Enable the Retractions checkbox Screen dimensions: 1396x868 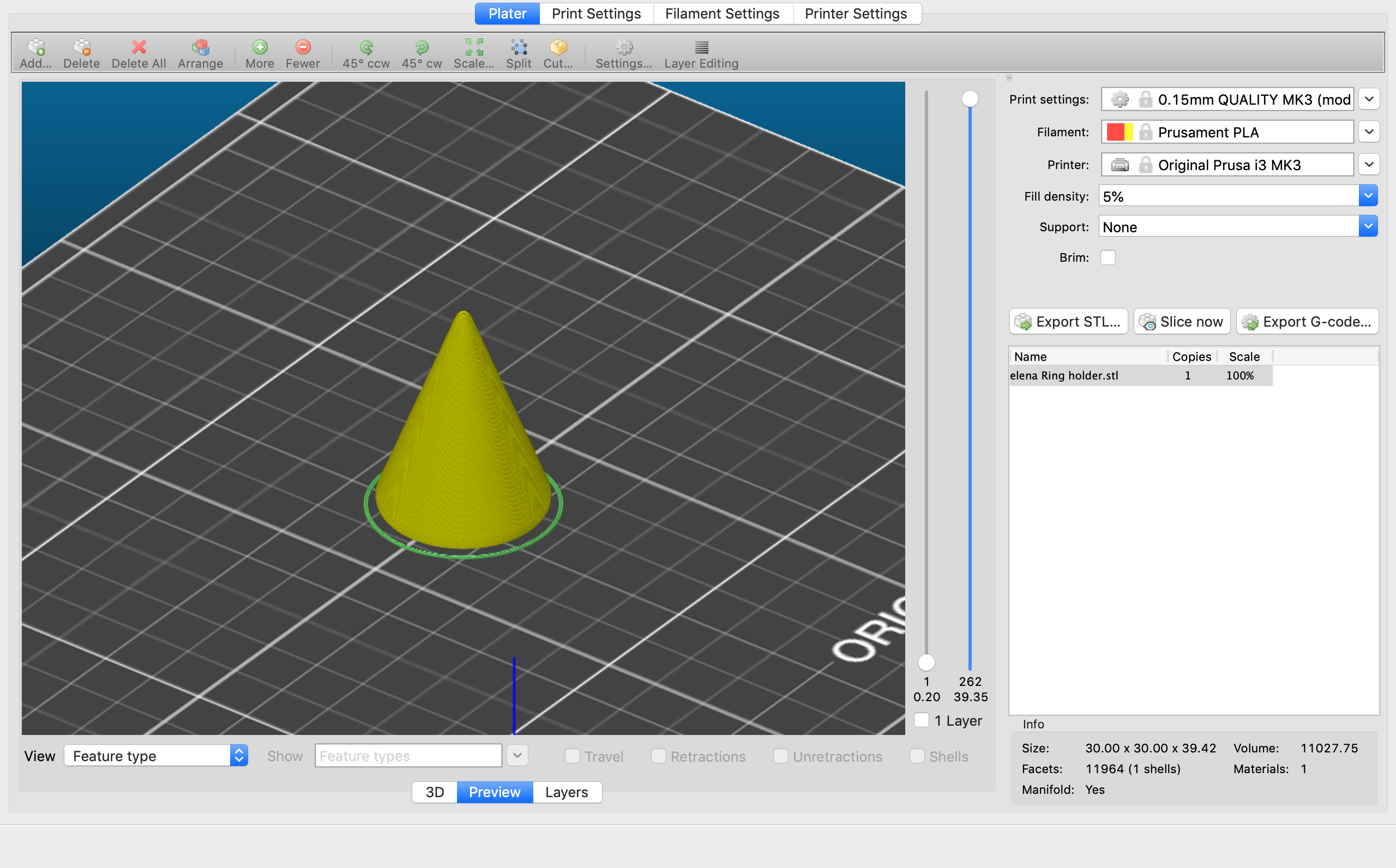658,757
